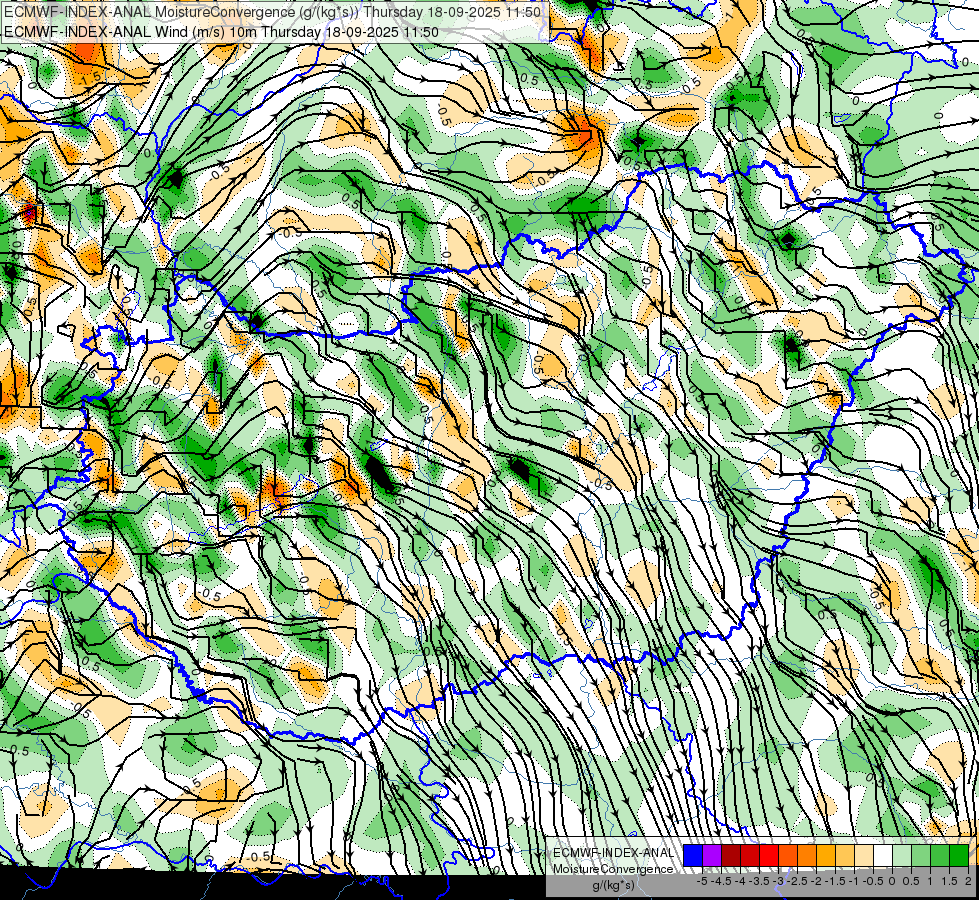Click the darkest green legend swatch

[x=959, y=855]
